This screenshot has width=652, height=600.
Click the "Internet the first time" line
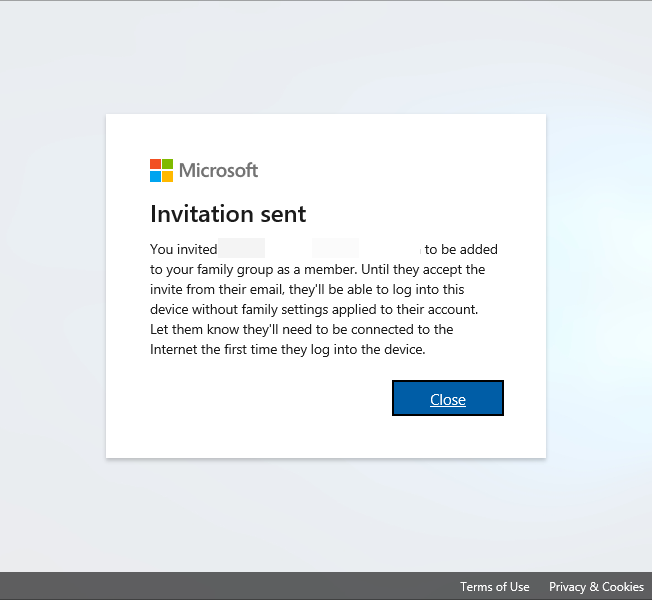point(288,349)
